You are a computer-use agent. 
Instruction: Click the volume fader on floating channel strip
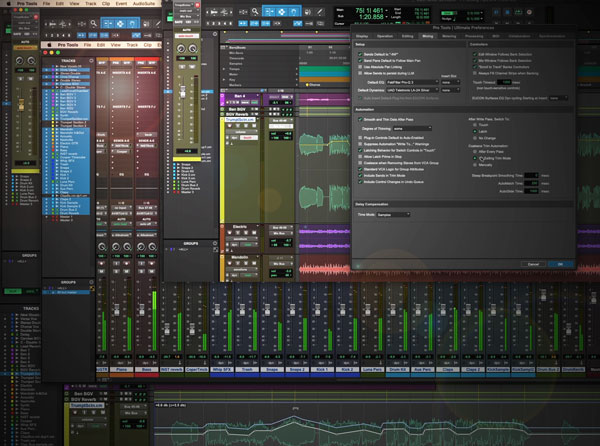[x=183, y=92]
